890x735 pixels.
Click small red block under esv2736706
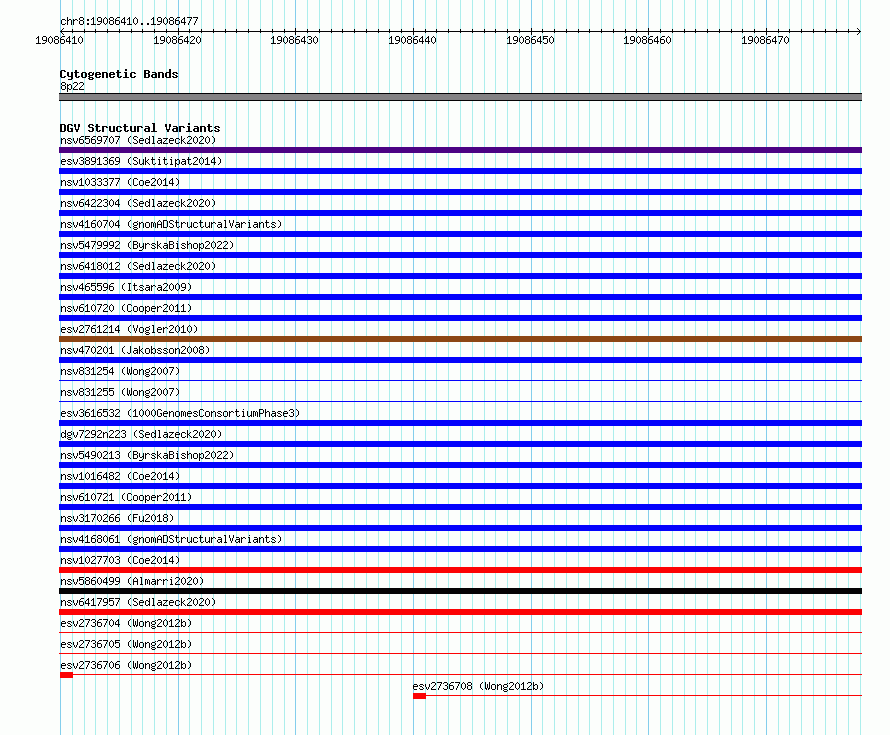(66, 675)
